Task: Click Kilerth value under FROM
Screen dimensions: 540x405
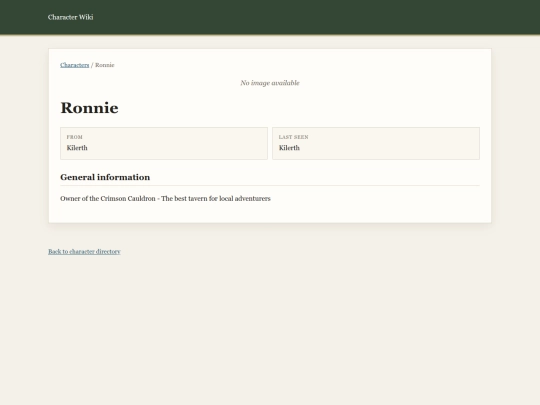Action: click(x=77, y=148)
